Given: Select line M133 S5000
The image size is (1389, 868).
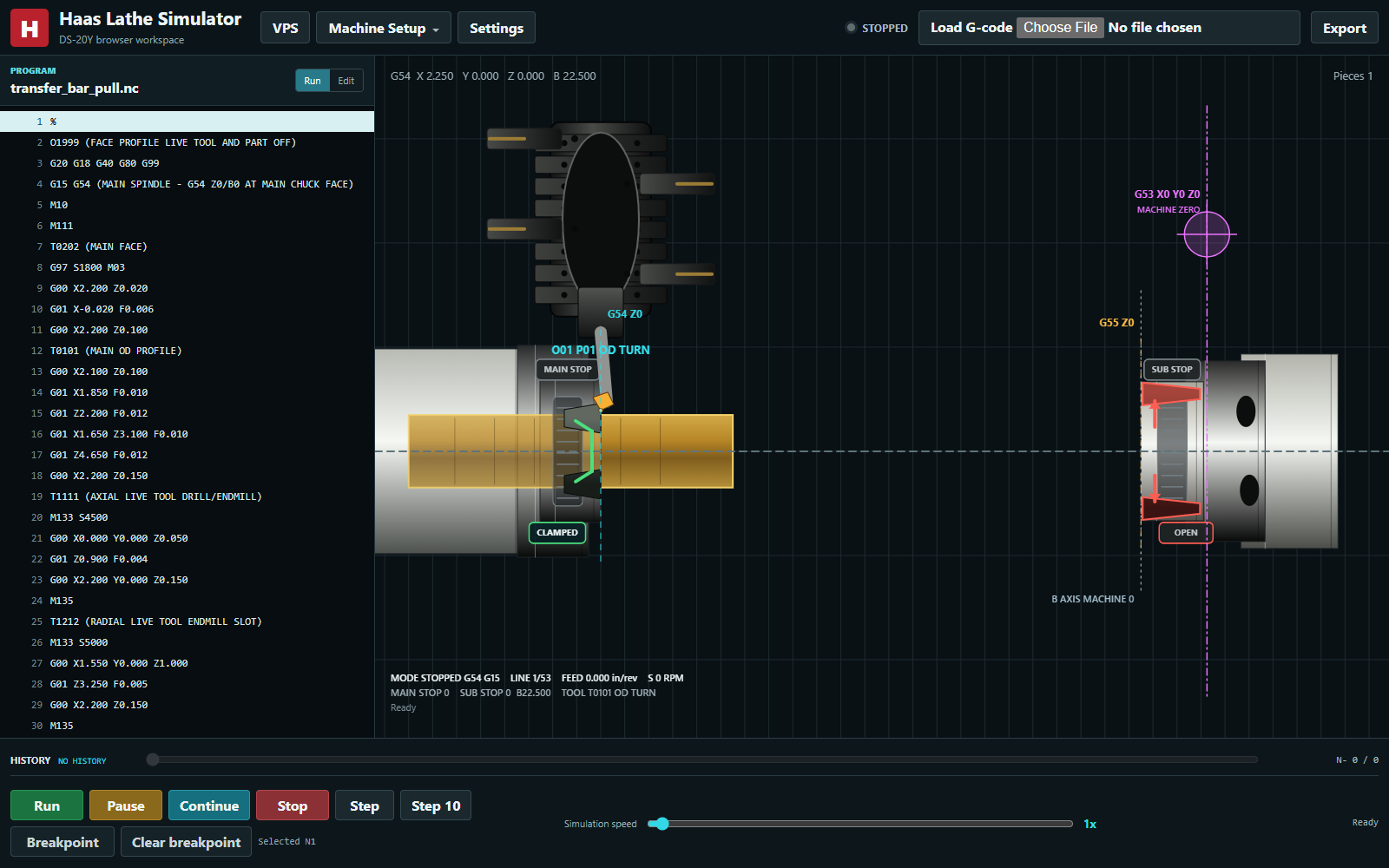Looking at the screenshot, I should pyautogui.click(x=187, y=642).
